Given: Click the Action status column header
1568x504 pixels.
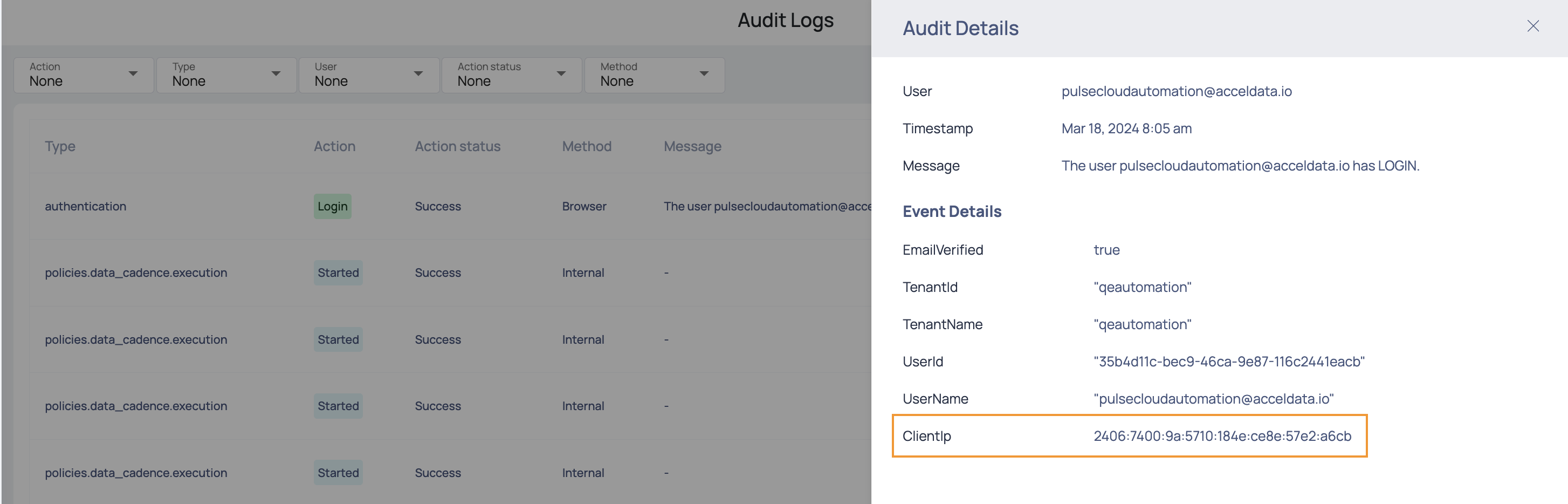Looking at the screenshot, I should tap(458, 146).
